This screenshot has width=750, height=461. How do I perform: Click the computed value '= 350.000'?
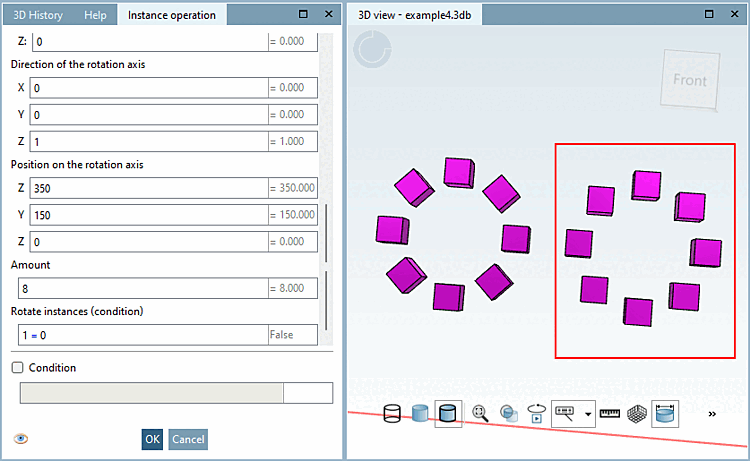pos(292,188)
